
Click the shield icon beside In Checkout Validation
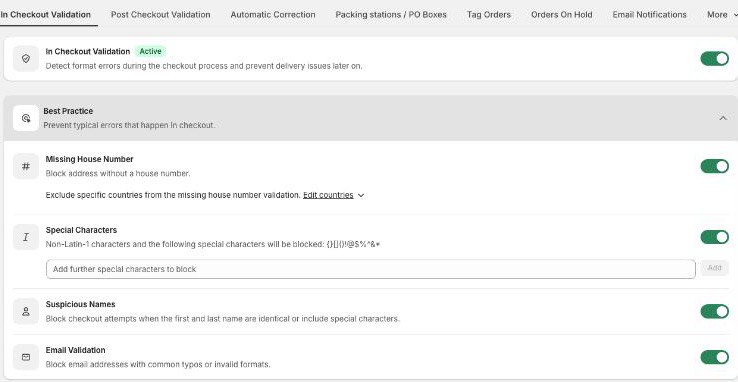[26, 59]
